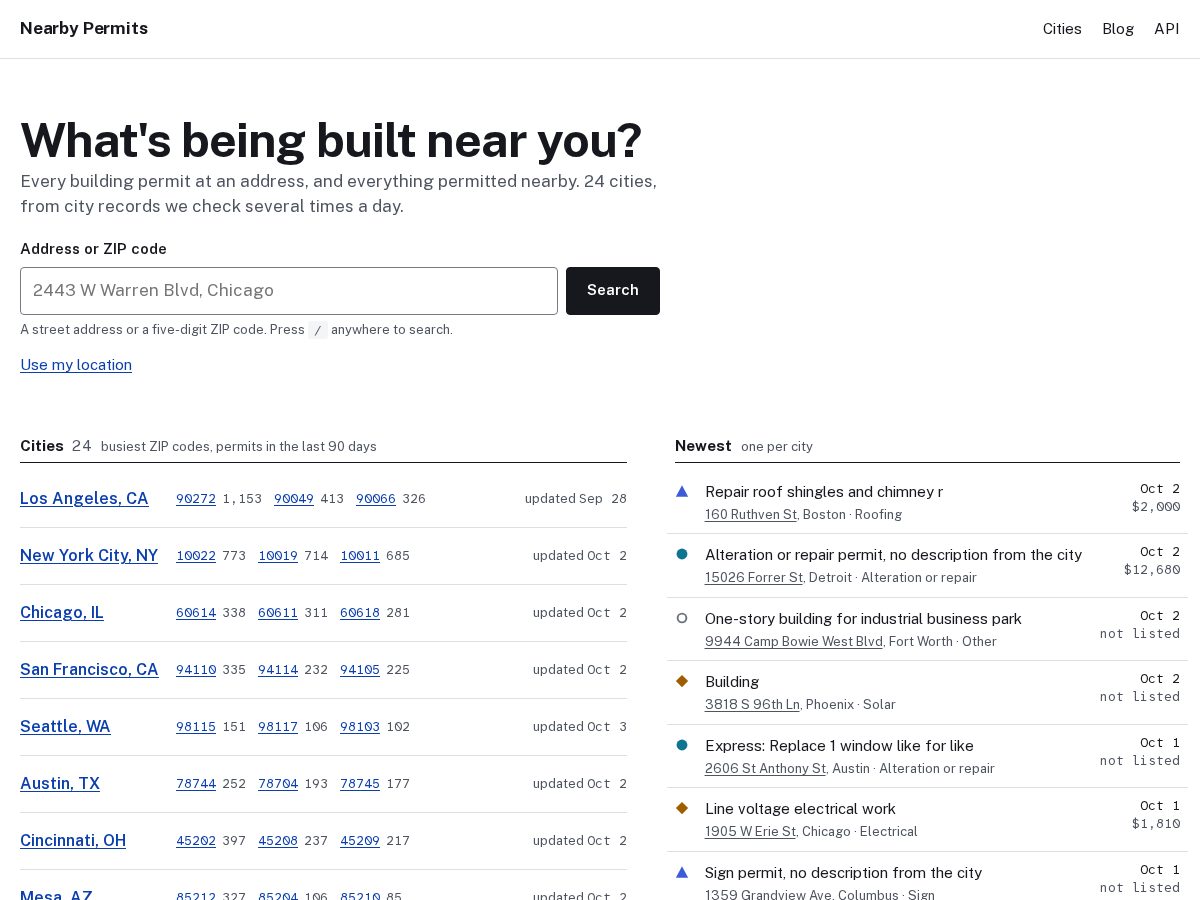This screenshot has width=1200, height=900.
Task: Click the 'Line voltage electrical work' title
Action: tap(800, 809)
